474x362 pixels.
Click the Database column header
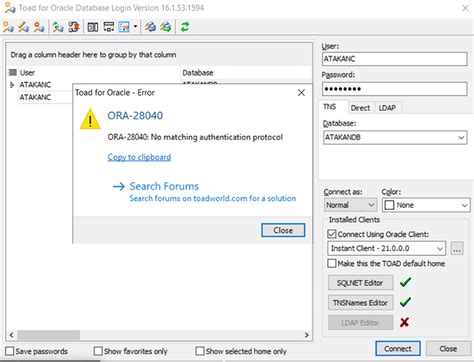pos(246,72)
